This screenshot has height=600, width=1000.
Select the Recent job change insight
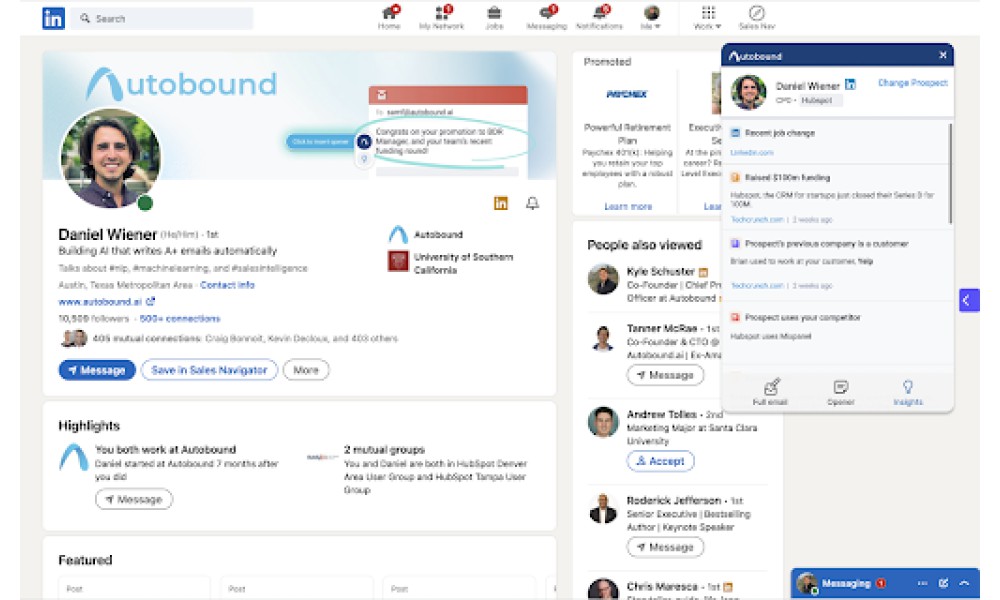(780, 133)
